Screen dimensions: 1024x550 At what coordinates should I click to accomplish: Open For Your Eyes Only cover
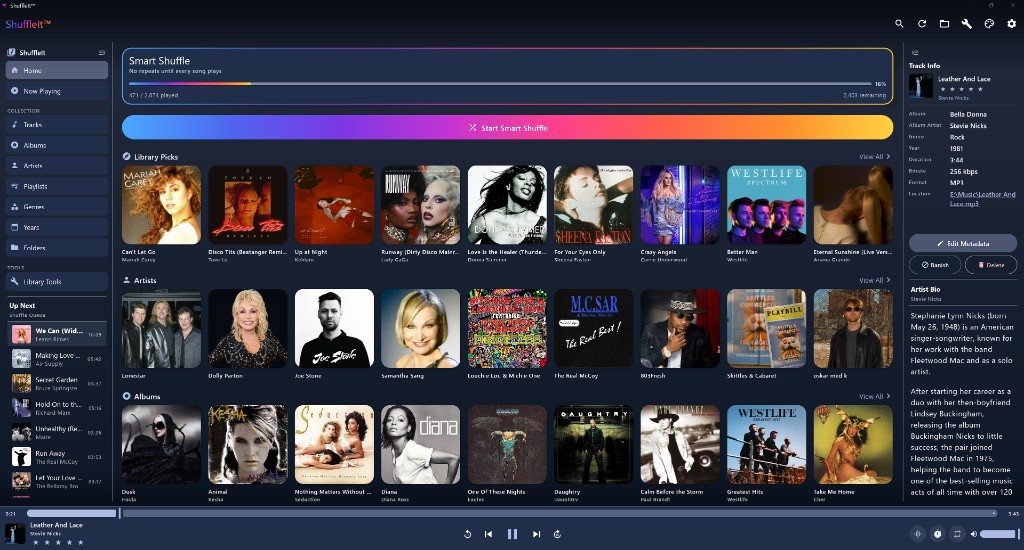(593, 204)
